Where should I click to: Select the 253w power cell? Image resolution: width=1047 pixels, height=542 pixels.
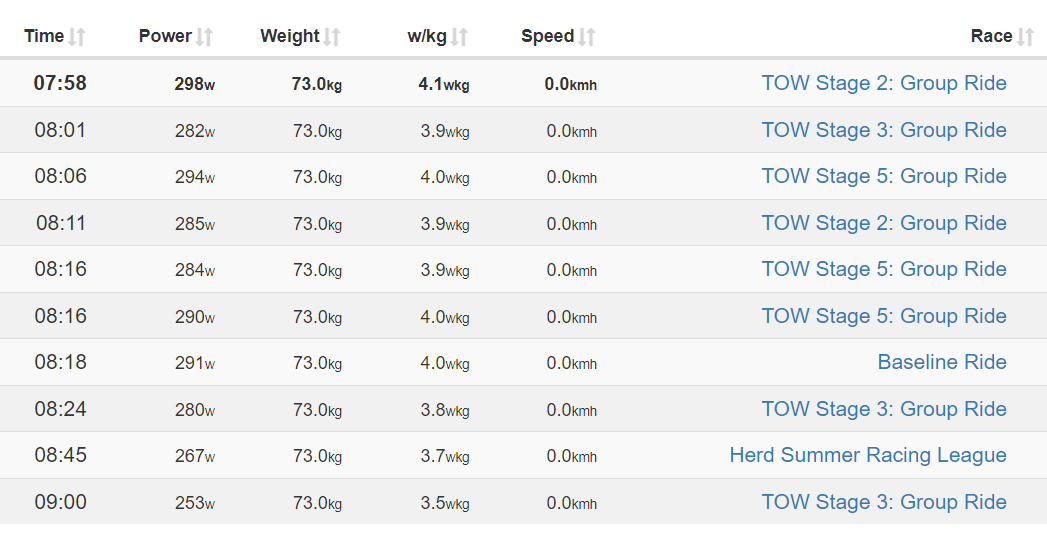(194, 503)
